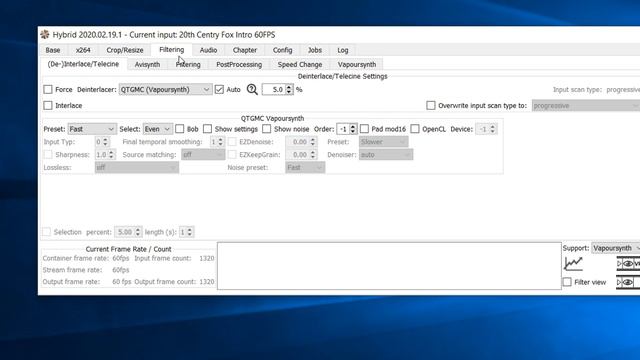Open the PostProcessing sub-tab
Screen dimensions: 640x360
tap(239, 64)
